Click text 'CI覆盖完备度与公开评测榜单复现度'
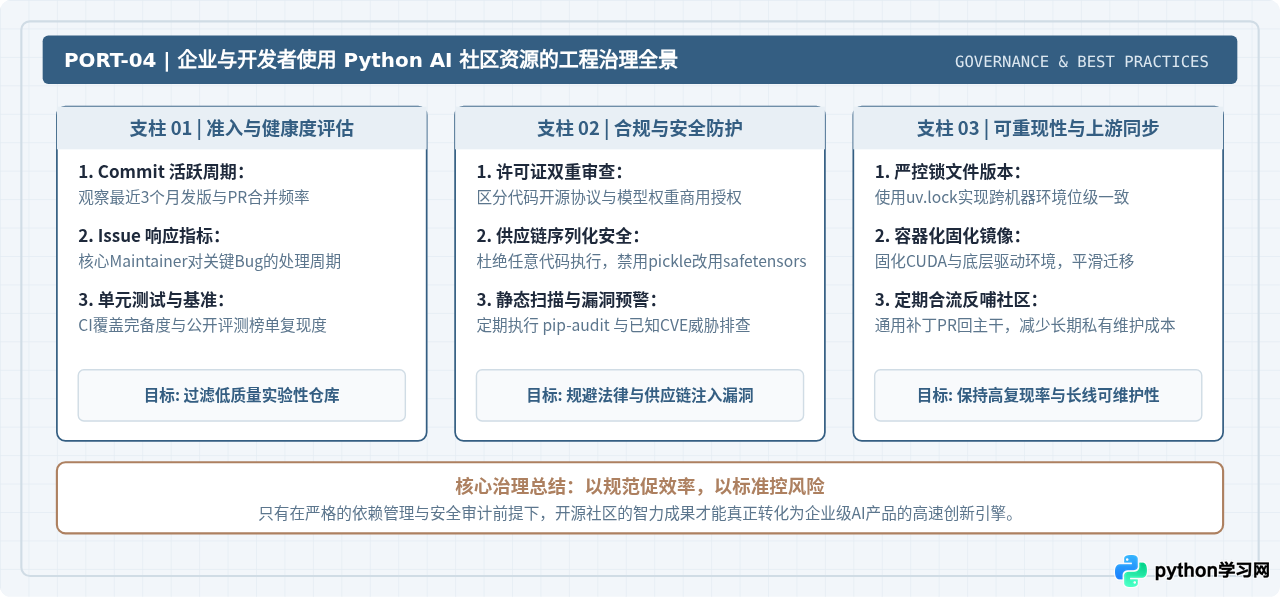This screenshot has height=598, width=1280. coord(202,325)
